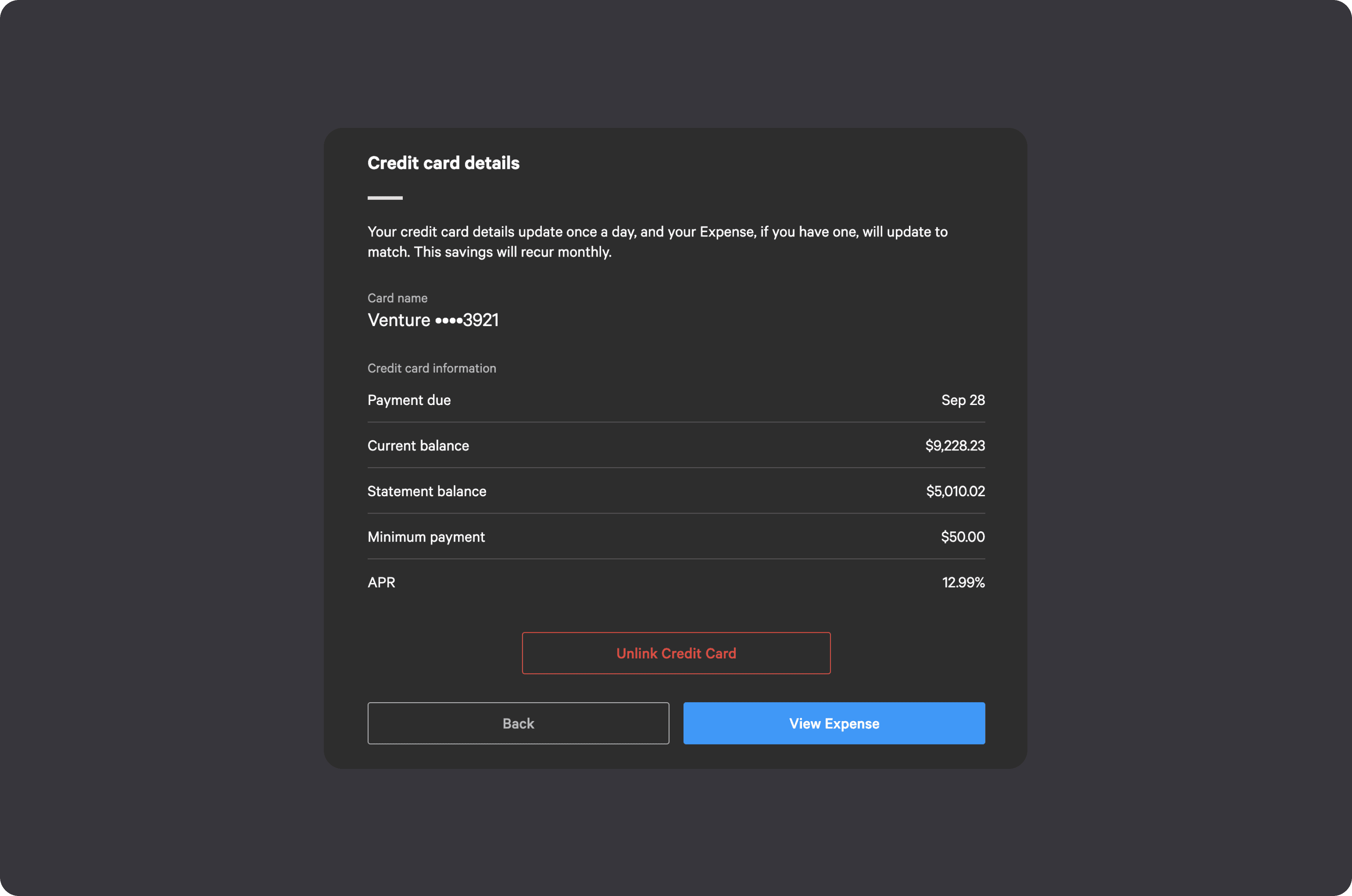
Task: Click the white underline beneath the heading
Action: click(385, 198)
